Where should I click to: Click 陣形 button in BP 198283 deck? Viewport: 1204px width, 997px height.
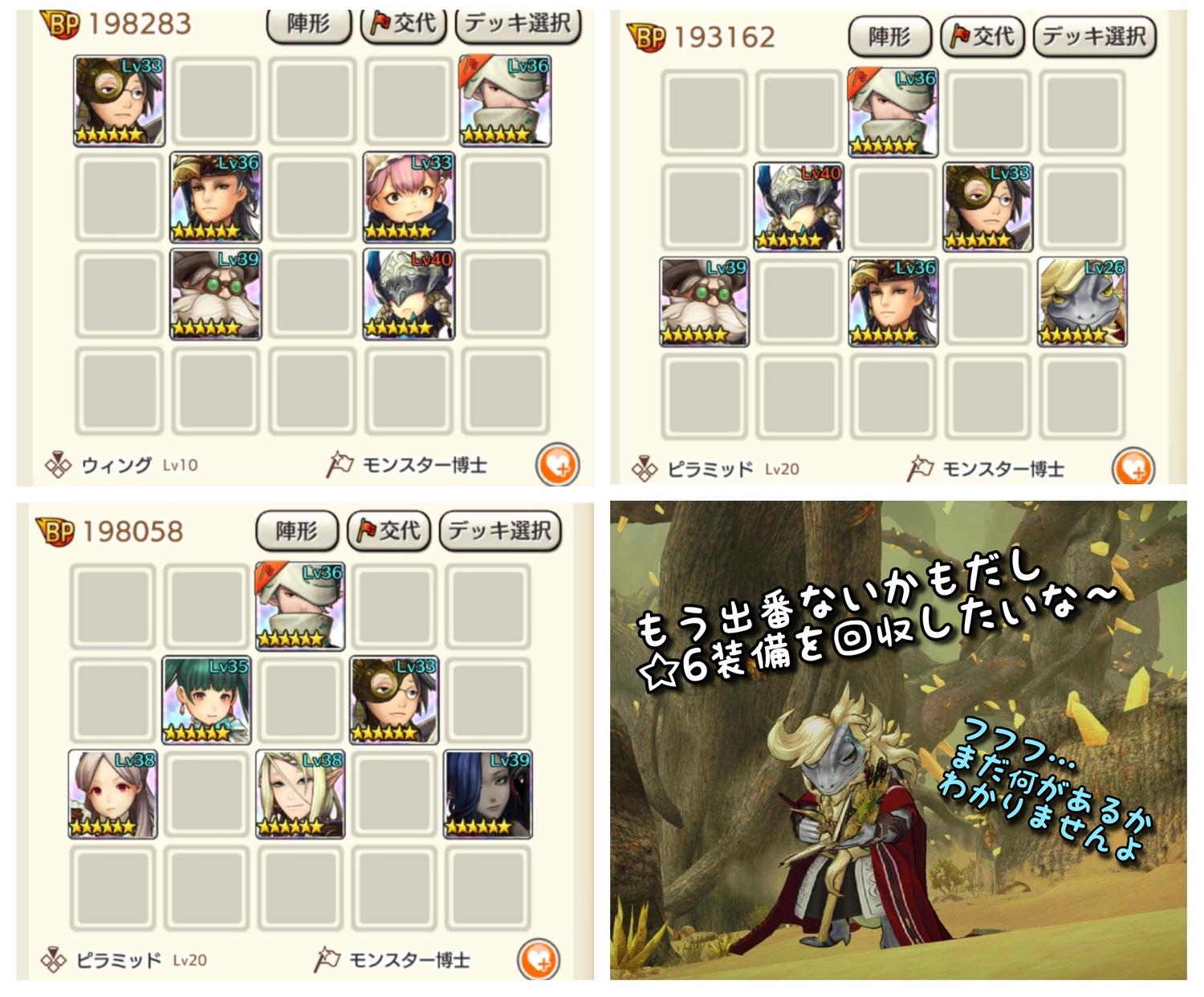click(308, 24)
